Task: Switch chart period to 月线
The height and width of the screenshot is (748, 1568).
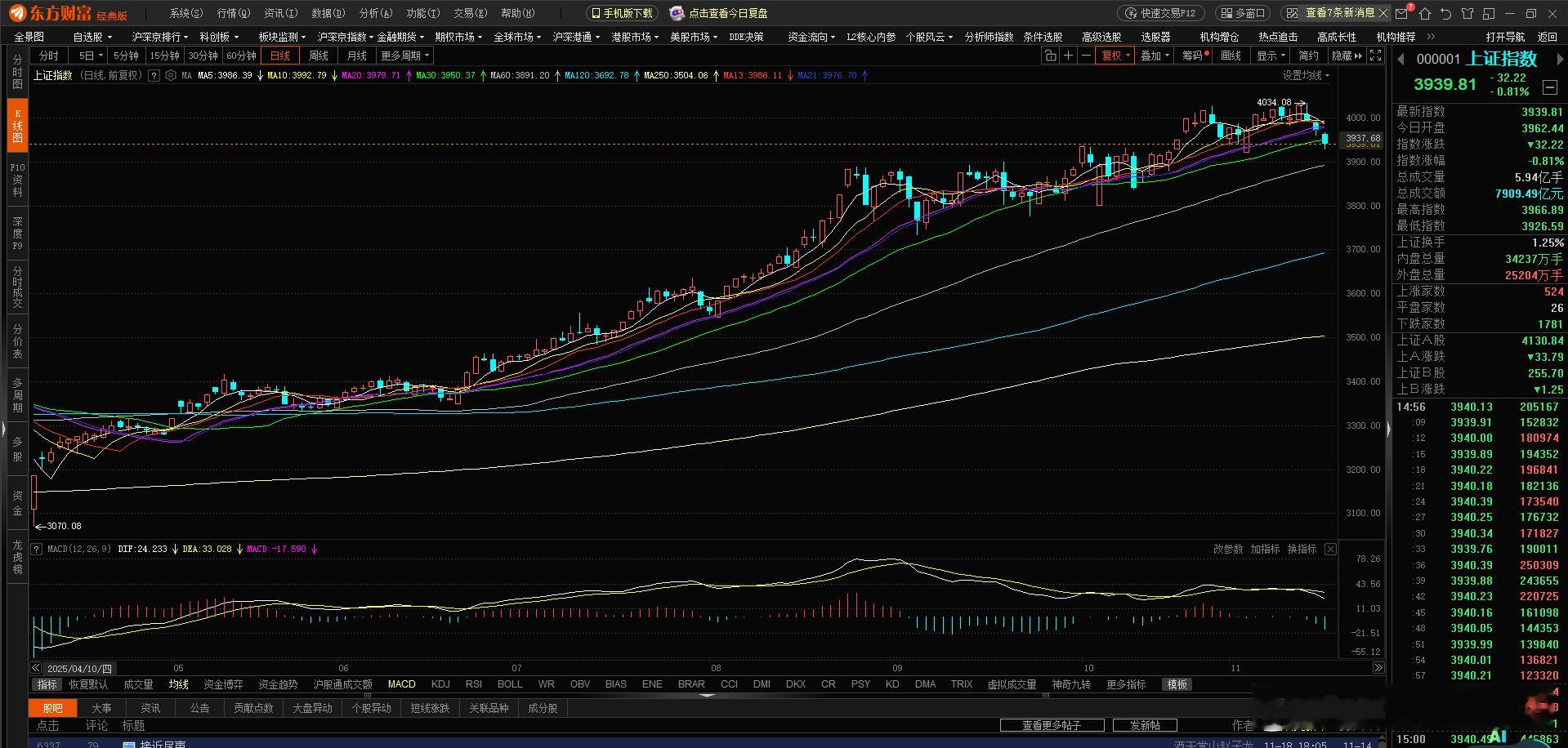Action: pos(357,56)
